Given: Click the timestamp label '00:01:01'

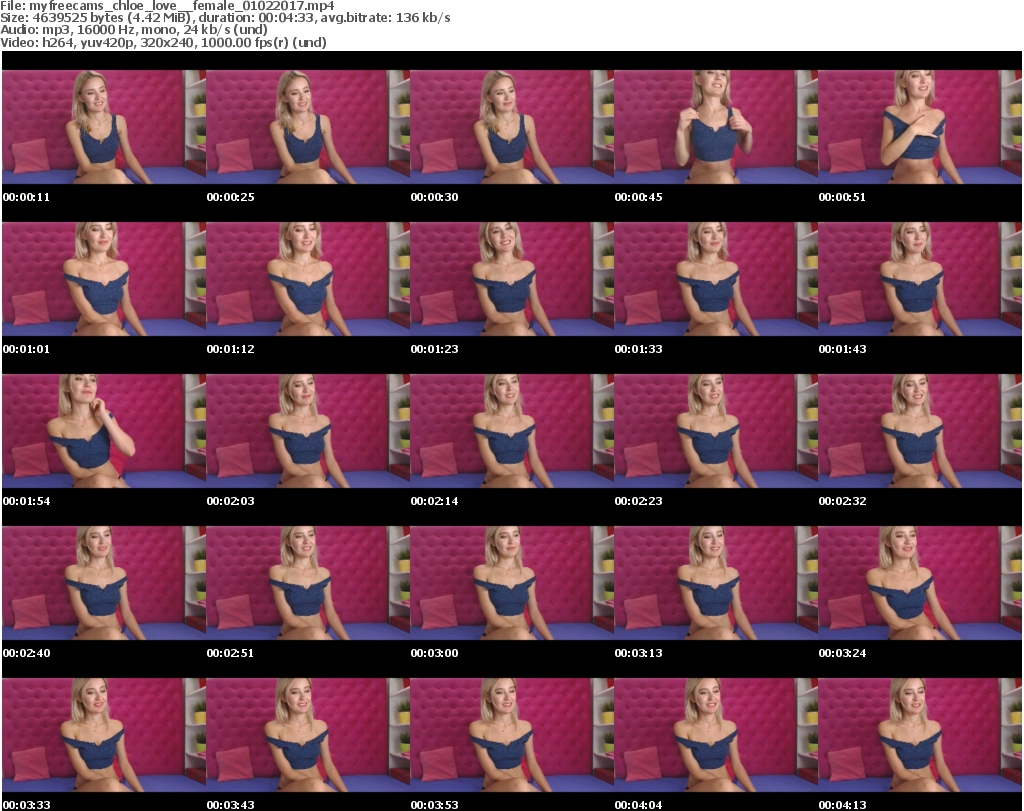Looking at the screenshot, I should point(26,349).
